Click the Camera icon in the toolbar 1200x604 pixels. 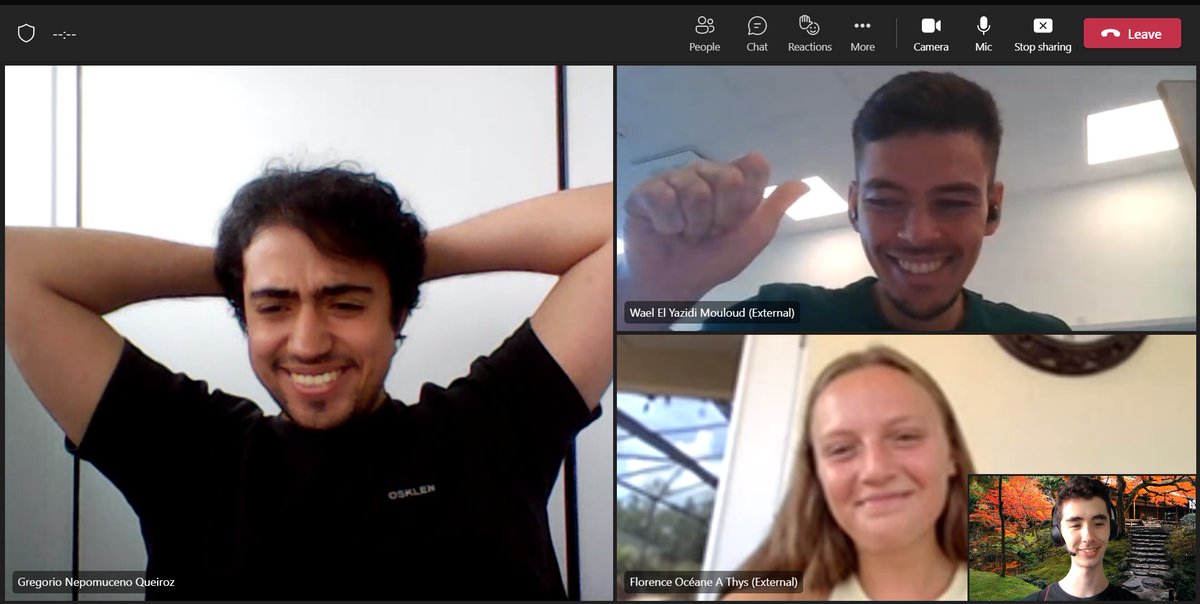coord(931,26)
